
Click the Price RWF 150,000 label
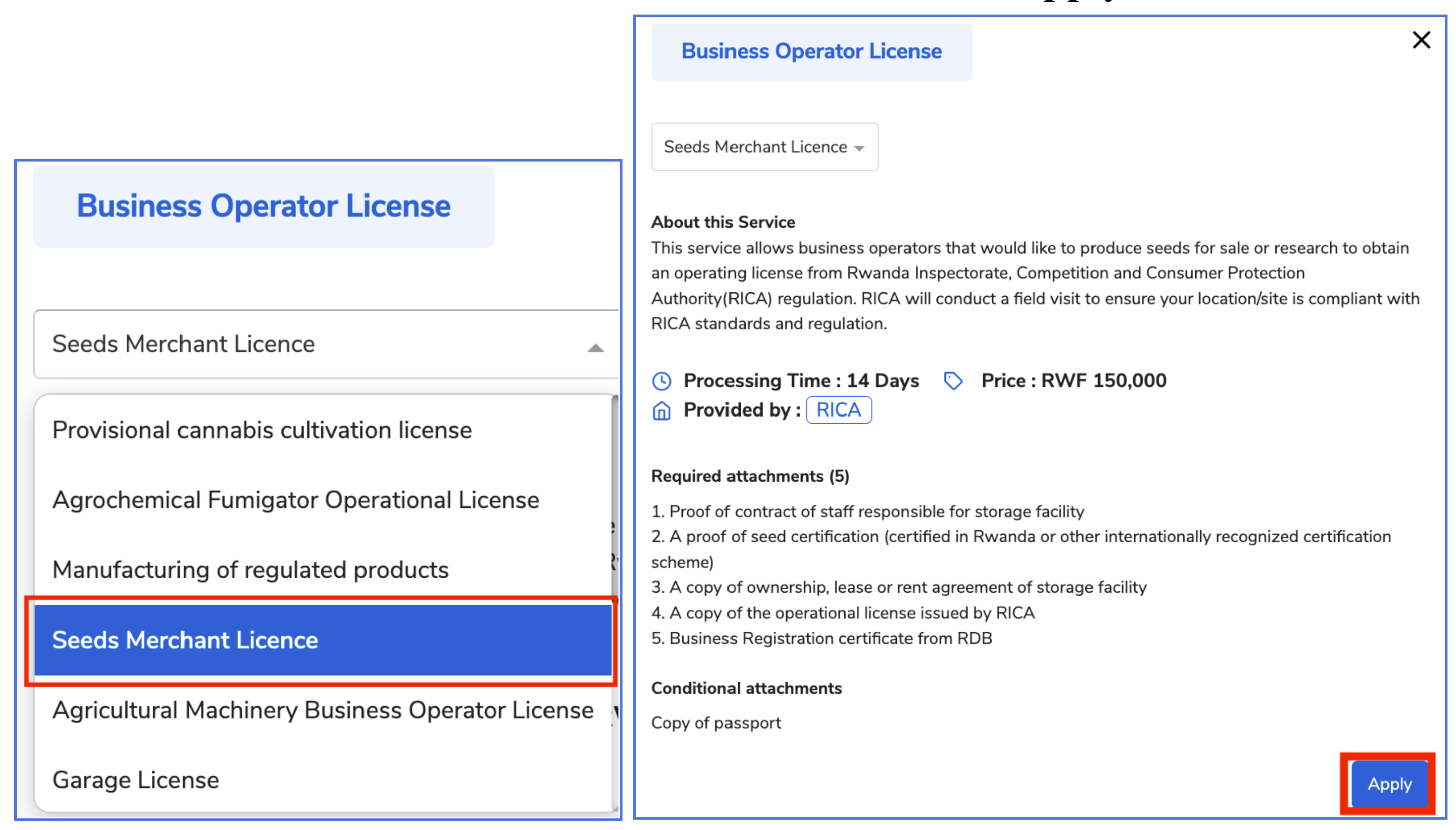coord(1073,381)
